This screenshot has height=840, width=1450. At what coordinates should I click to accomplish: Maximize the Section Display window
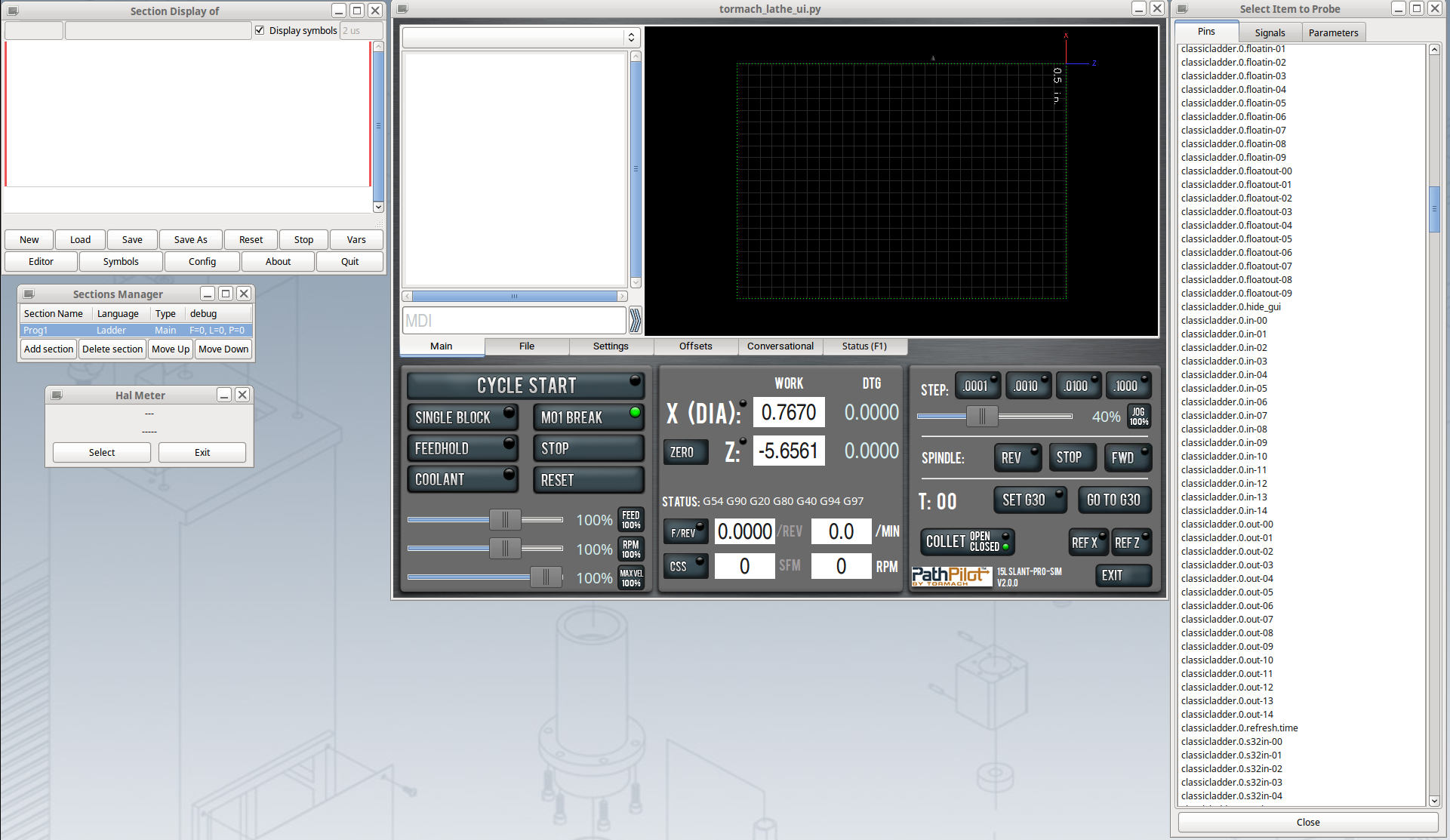click(x=357, y=11)
